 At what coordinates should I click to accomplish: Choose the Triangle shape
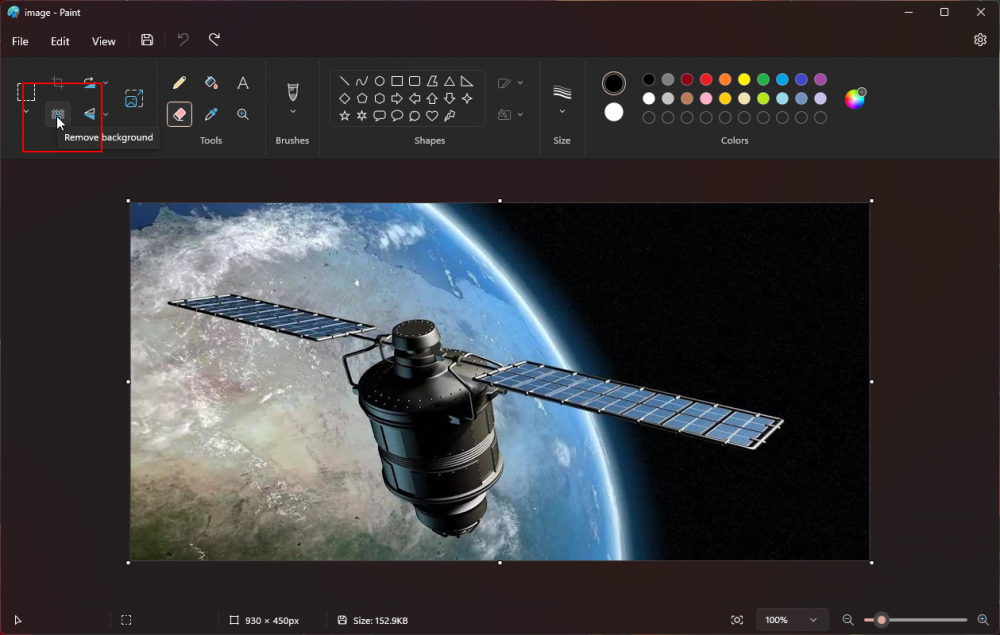450,81
